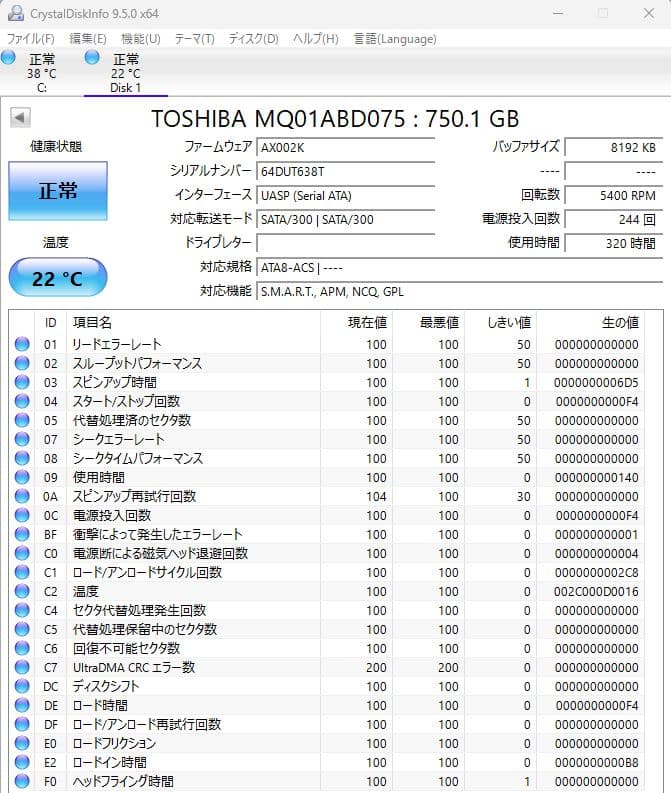Click status orb for attribute 0A スピンアップ再試行回数
This screenshot has height=793, width=671.
tap(22, 496)
